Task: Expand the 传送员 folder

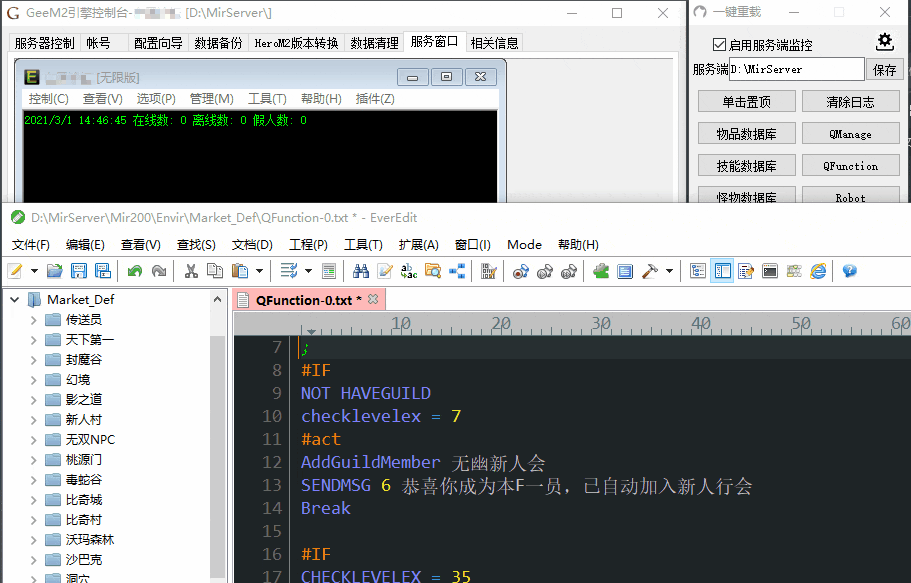Action: point(33,320)
